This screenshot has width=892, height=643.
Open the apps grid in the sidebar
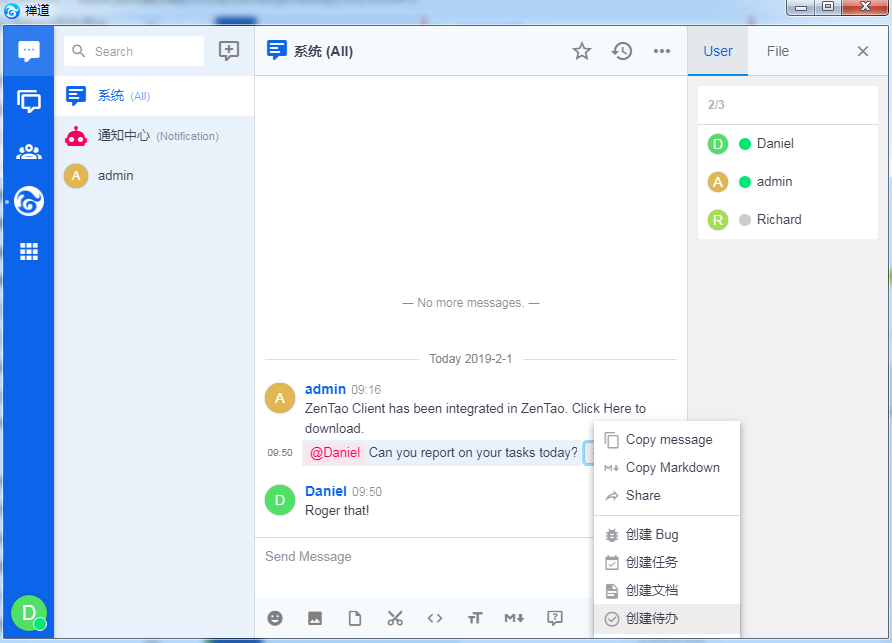pos(29,252)
